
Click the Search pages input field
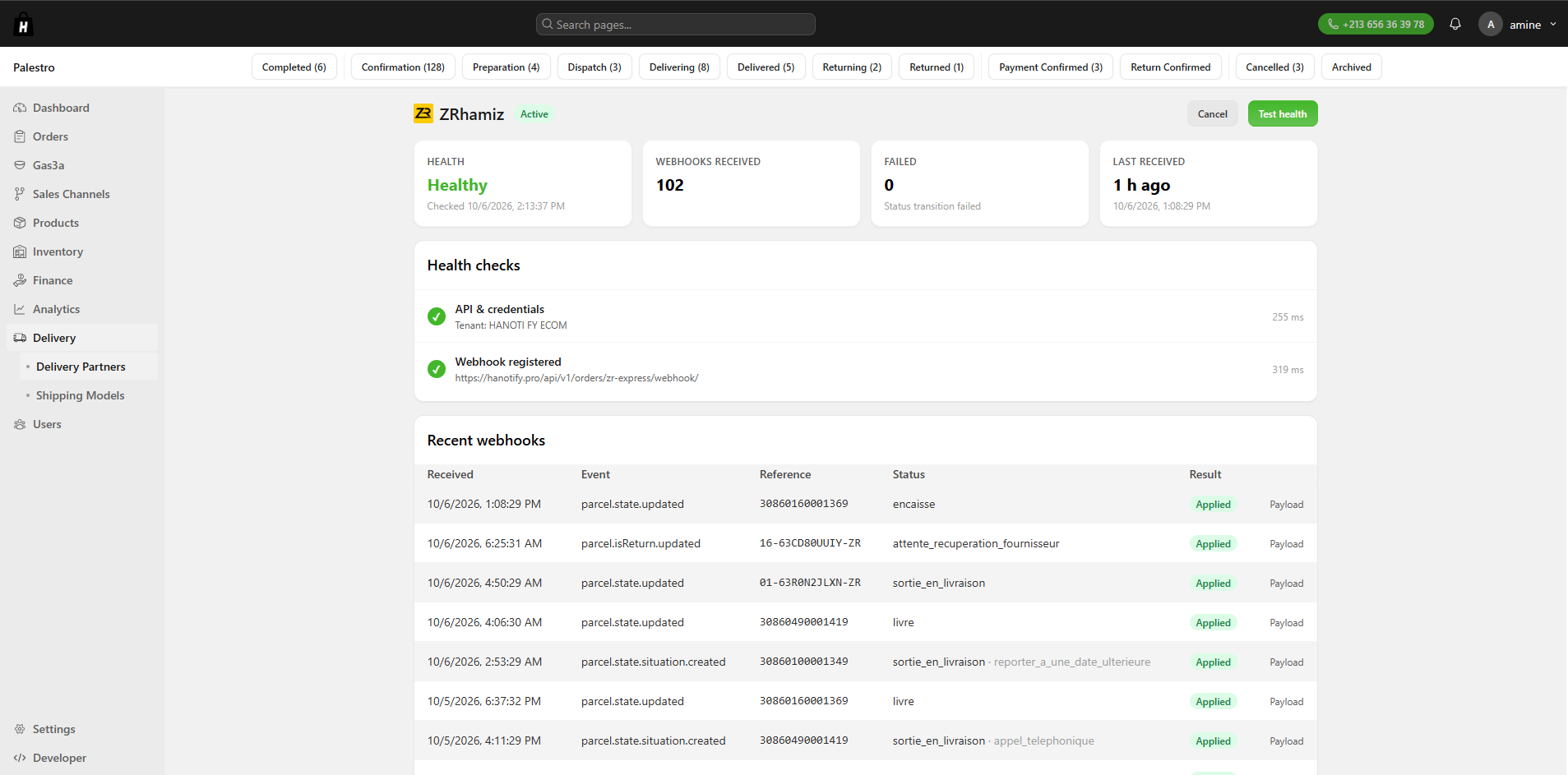[676, 25]
